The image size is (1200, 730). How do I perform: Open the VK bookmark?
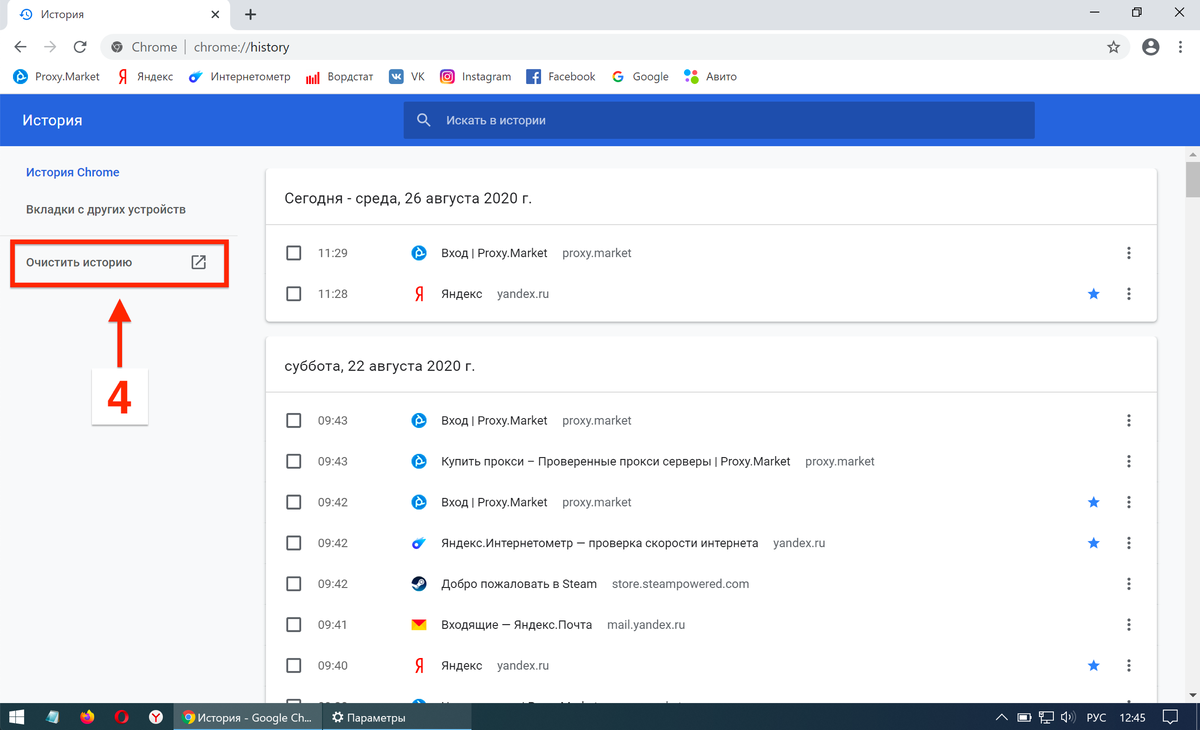[x=407, y=76]
